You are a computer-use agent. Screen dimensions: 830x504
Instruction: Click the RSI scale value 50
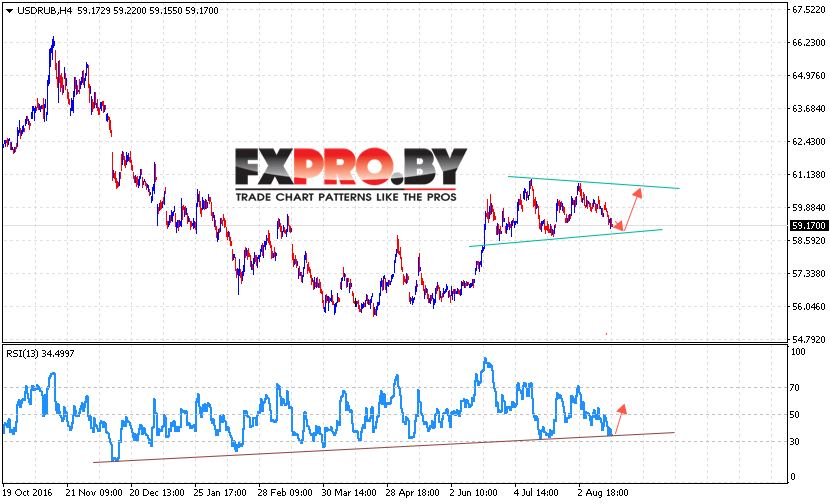coord(795,415)
